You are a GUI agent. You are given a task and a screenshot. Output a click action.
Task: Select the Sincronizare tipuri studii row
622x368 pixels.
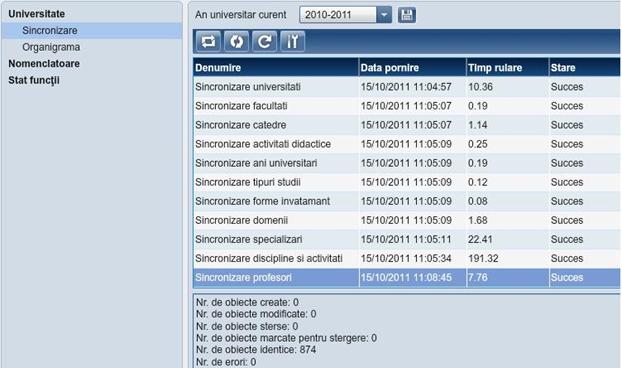(407, 182)
